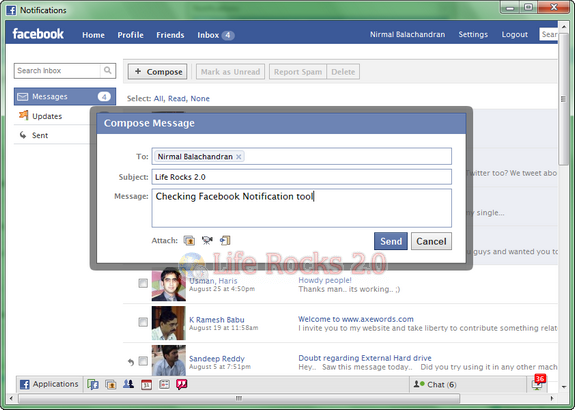Viewport: 575px width, 410px height.
Task: Click Sandeep Reddy profile thumbnail
Action: click(169, 360)
